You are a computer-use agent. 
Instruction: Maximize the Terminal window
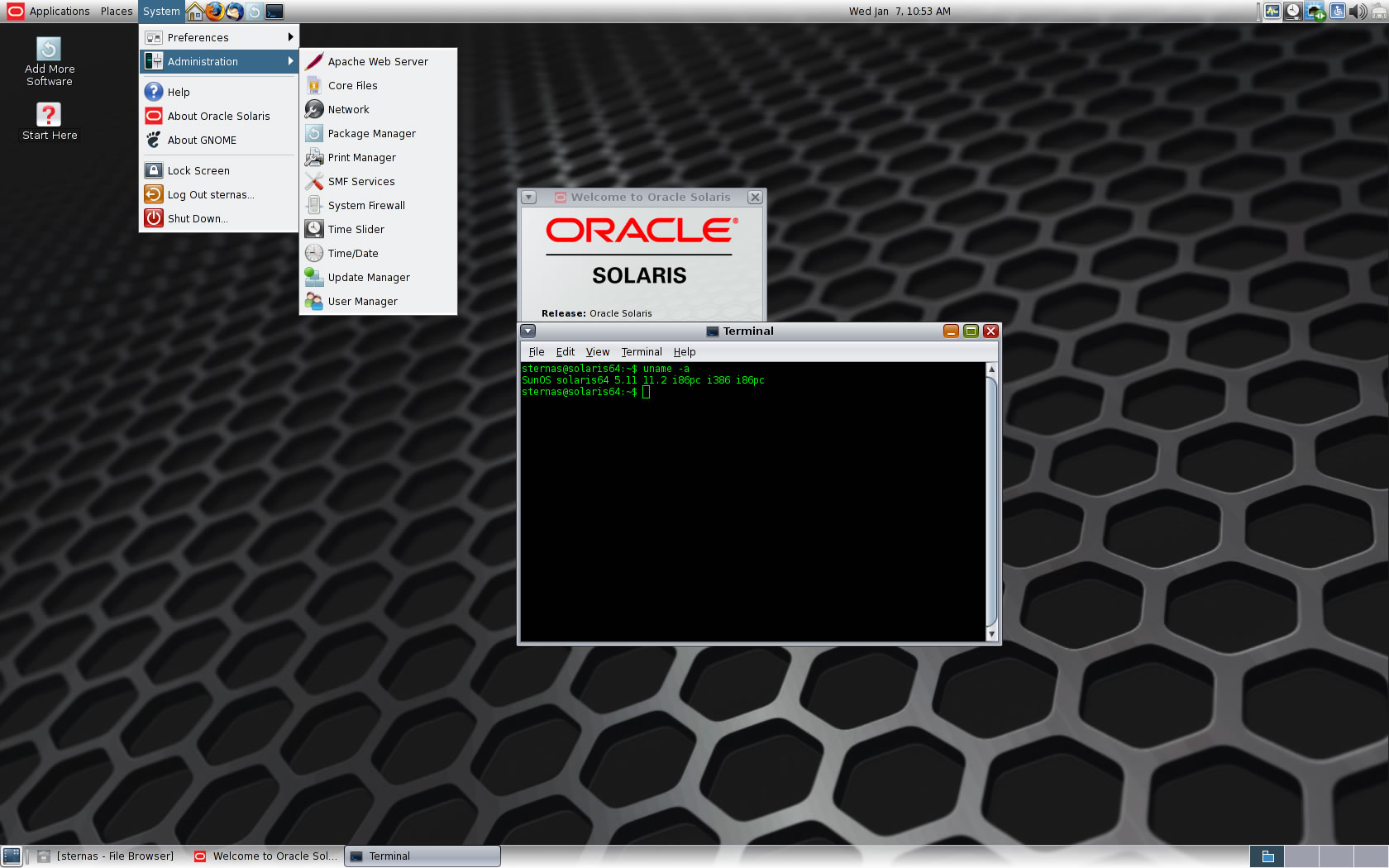pos(971,331)
